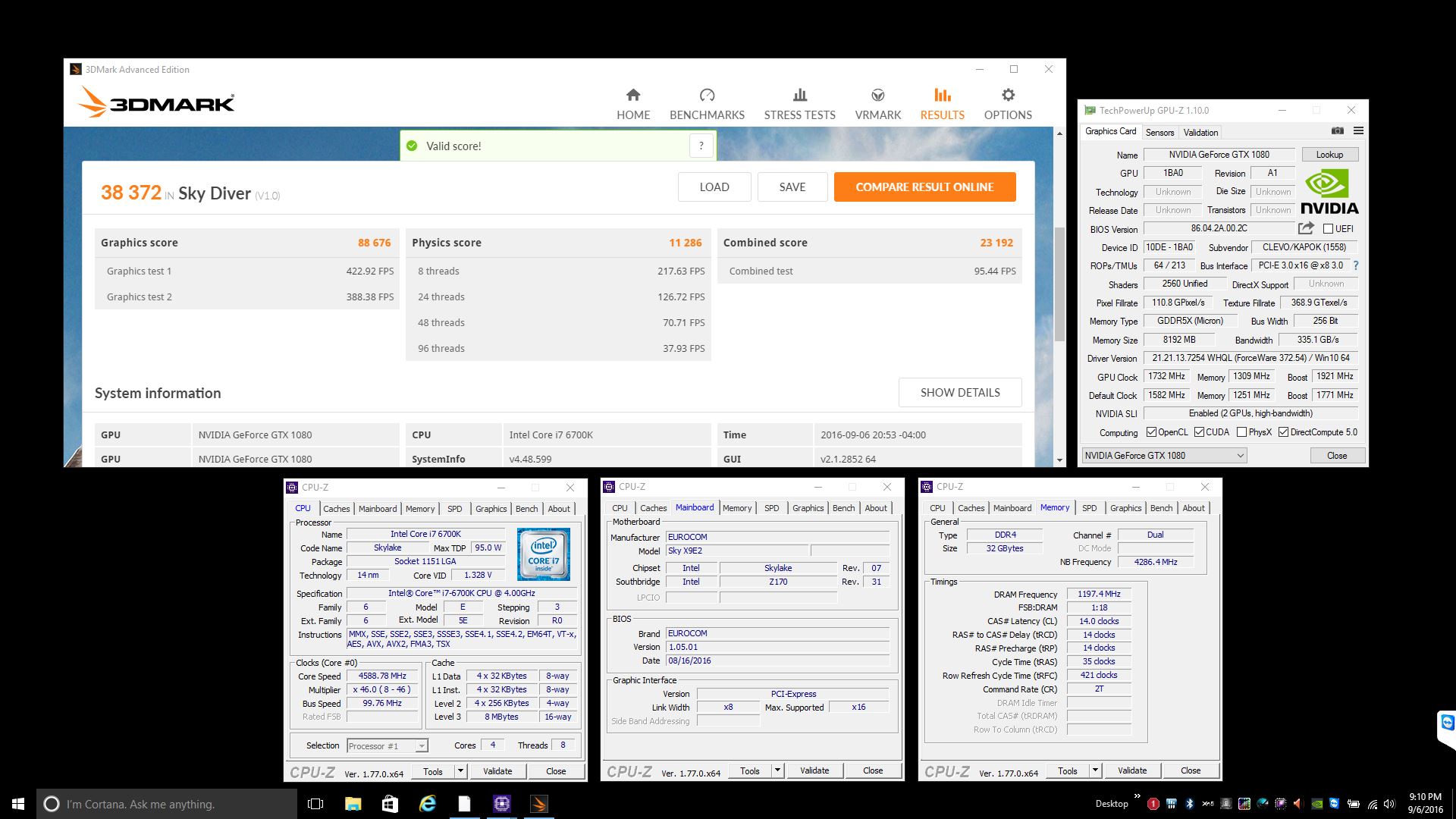Viewport: 1456px width, 819px height.
Task: Click the GPU-Z screenshot camera icon
Action: pos(1338,131)
